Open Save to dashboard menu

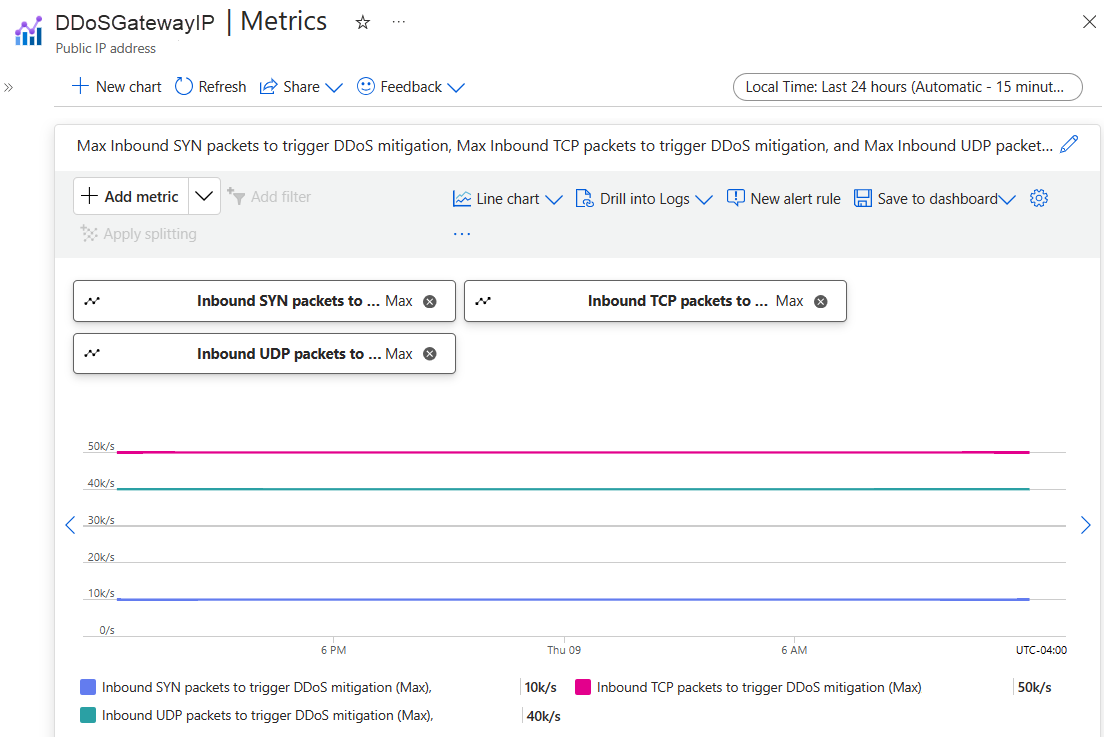[x=935, y=199]
